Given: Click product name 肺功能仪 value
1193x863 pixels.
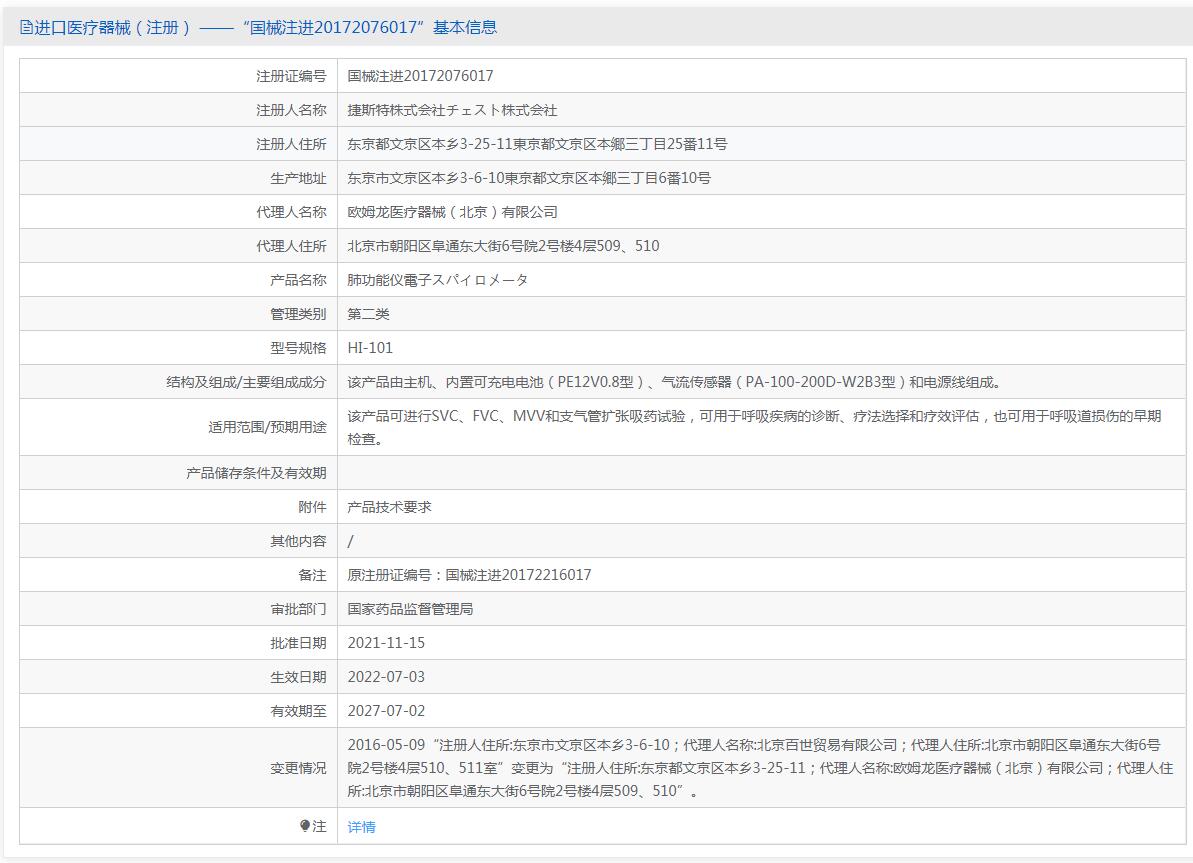Looking at the screenshot, I should 437,280.
